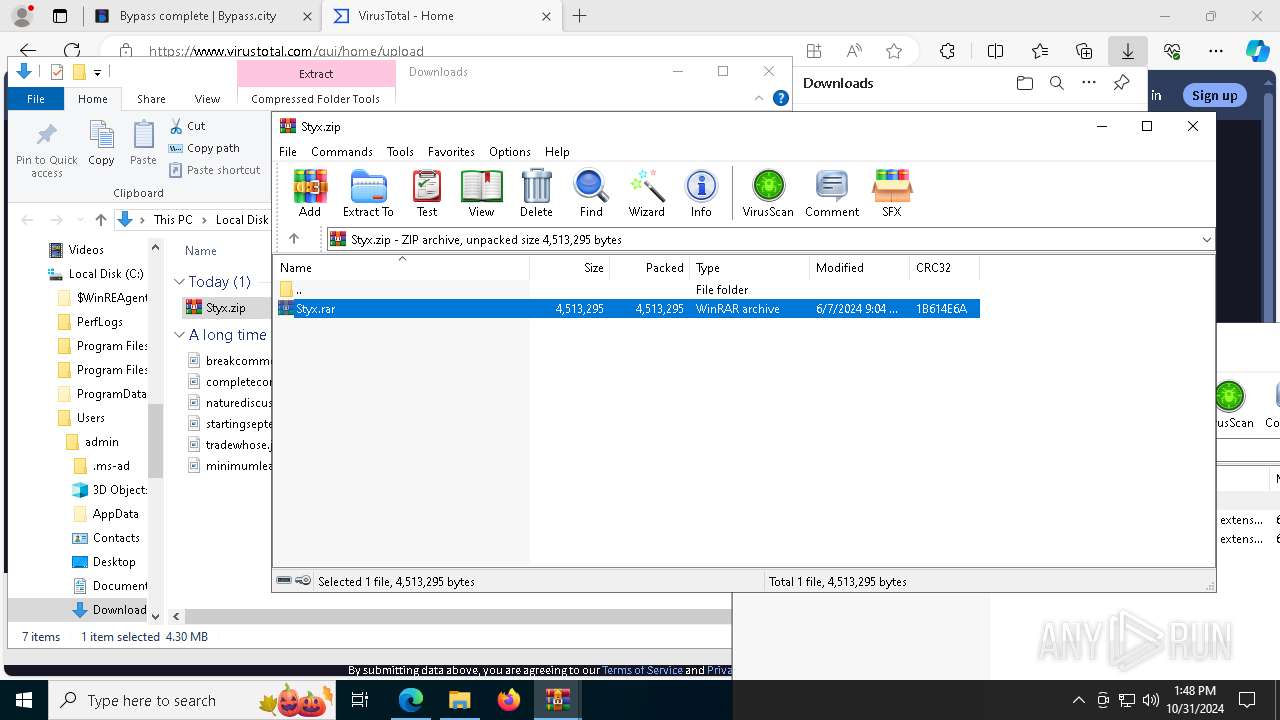Open the Comment tool
Image resolution: width=1280 pixels, height=720 pixels.
pos(832,193)
